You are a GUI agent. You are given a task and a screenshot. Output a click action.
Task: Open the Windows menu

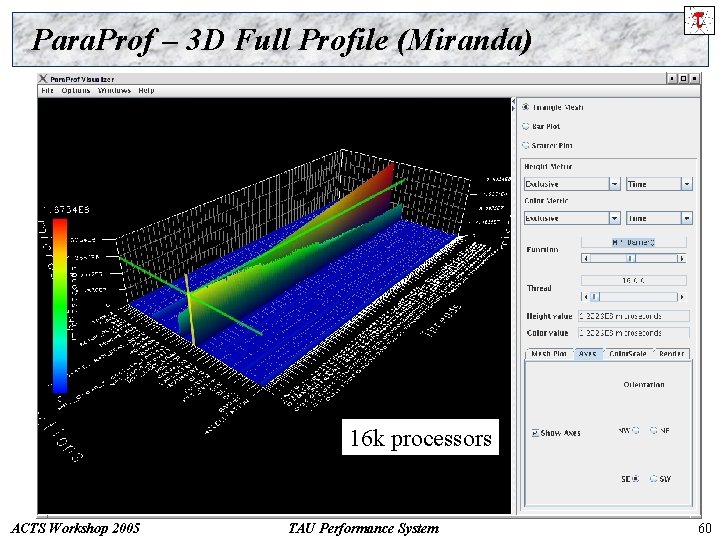point(114,90)
